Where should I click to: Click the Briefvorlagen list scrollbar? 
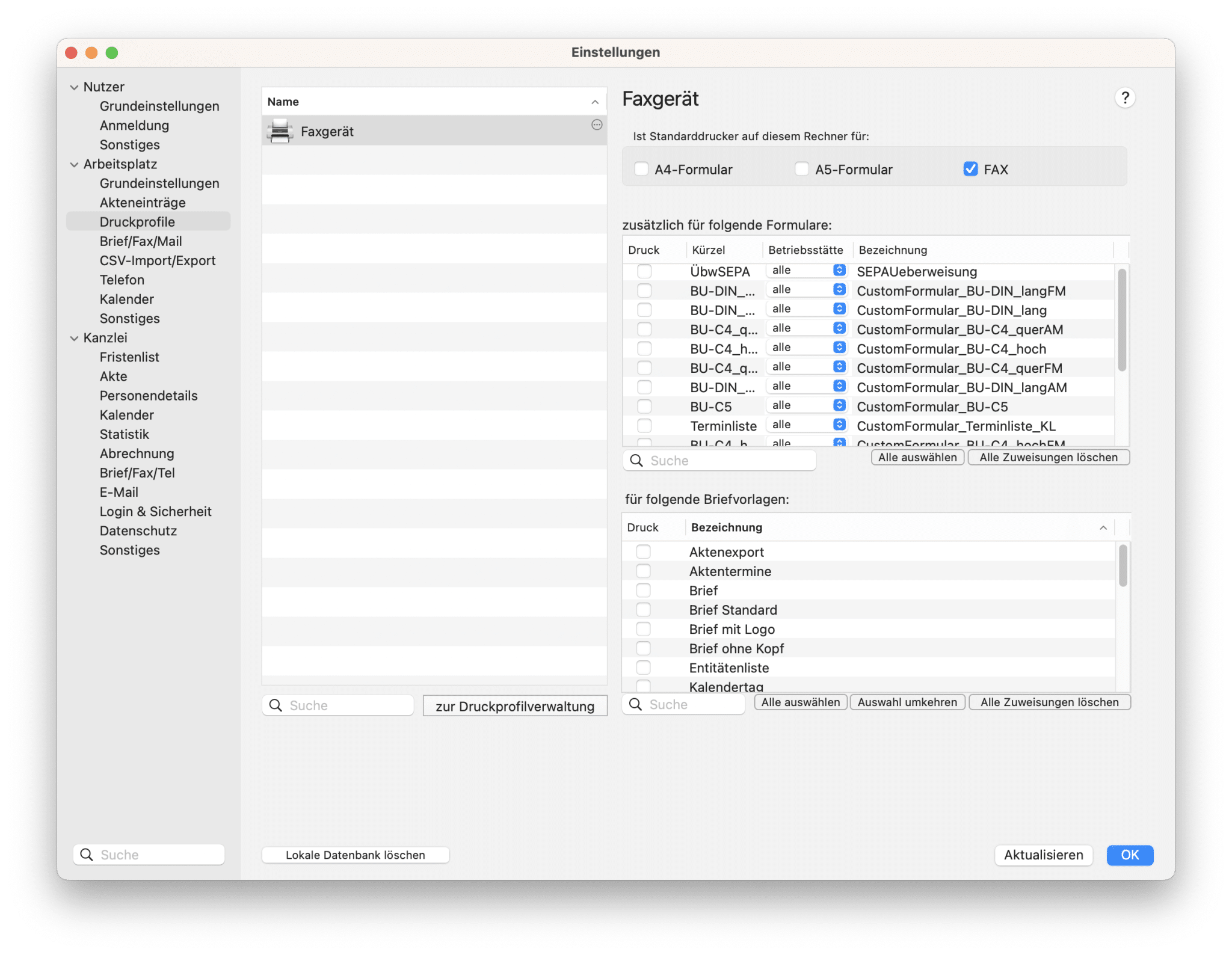pyautogui.click(x=1123, y=565)
